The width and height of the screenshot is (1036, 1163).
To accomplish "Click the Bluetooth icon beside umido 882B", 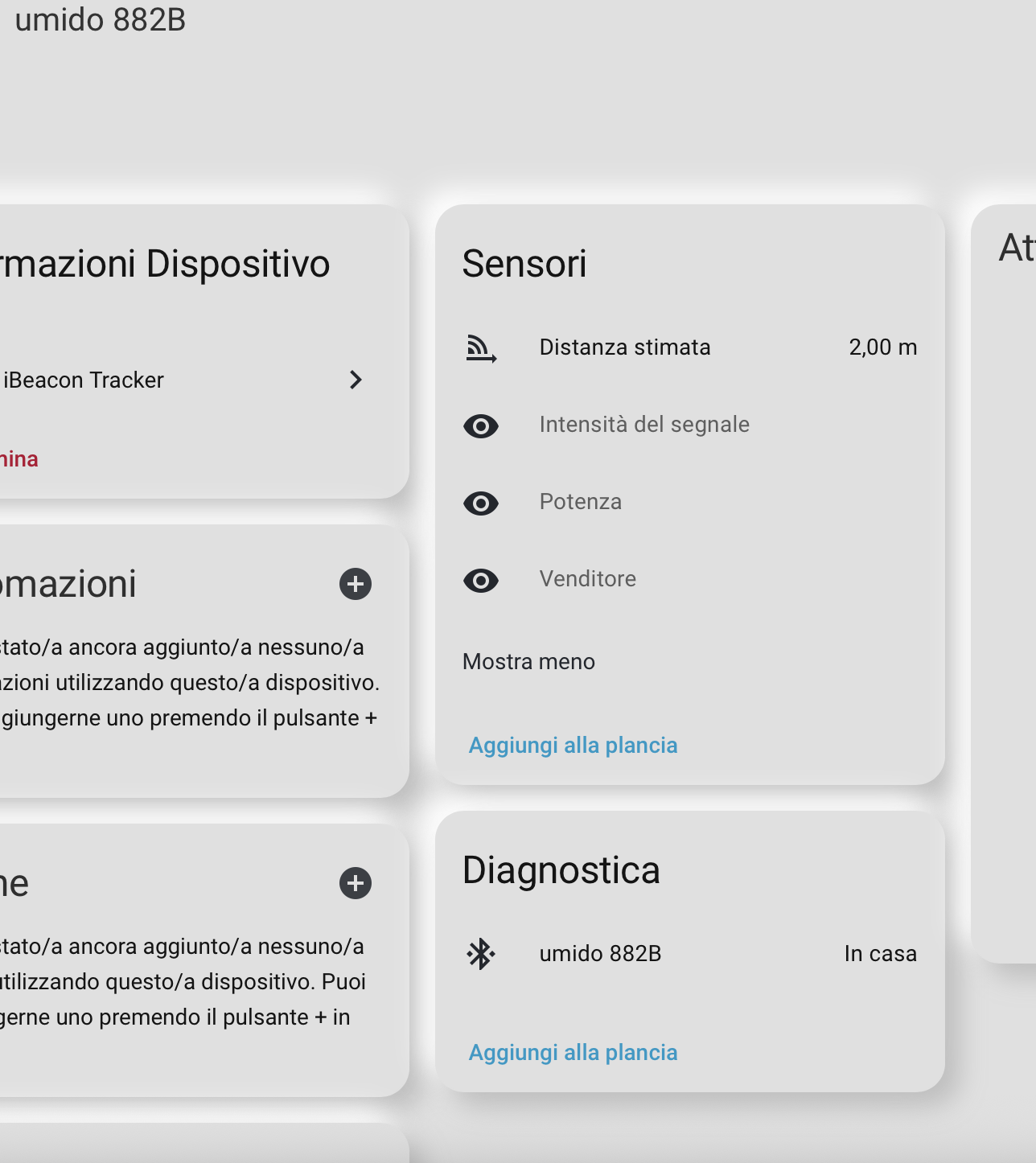I will (x=481, y=954).
